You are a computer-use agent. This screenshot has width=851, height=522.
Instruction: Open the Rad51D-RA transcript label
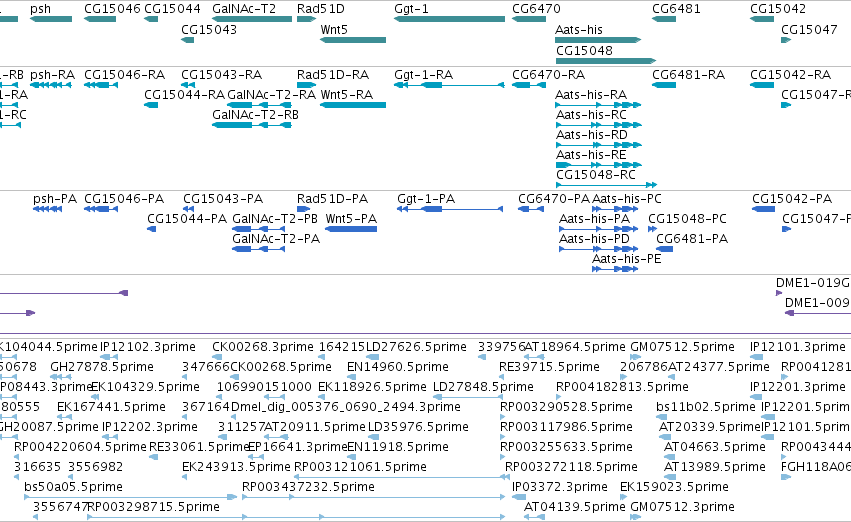[x=333, y=74]
